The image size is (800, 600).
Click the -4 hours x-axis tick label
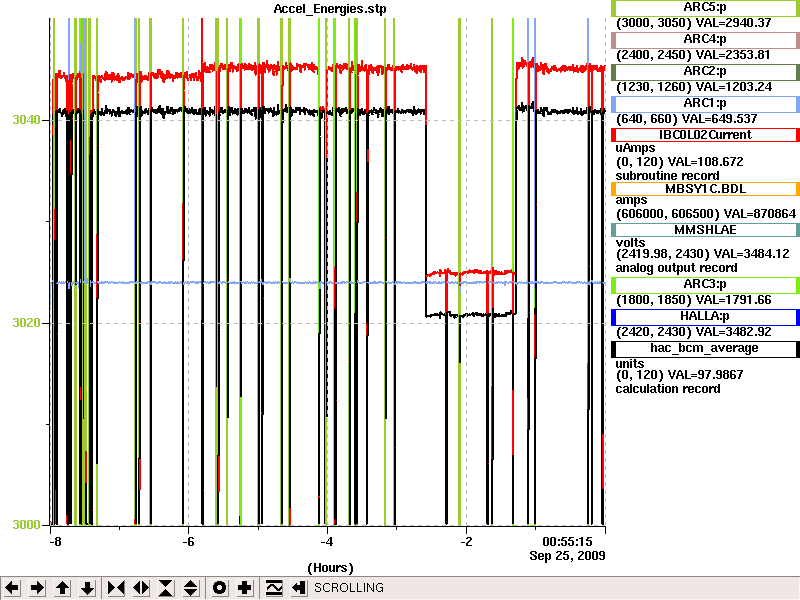[327, 542]
